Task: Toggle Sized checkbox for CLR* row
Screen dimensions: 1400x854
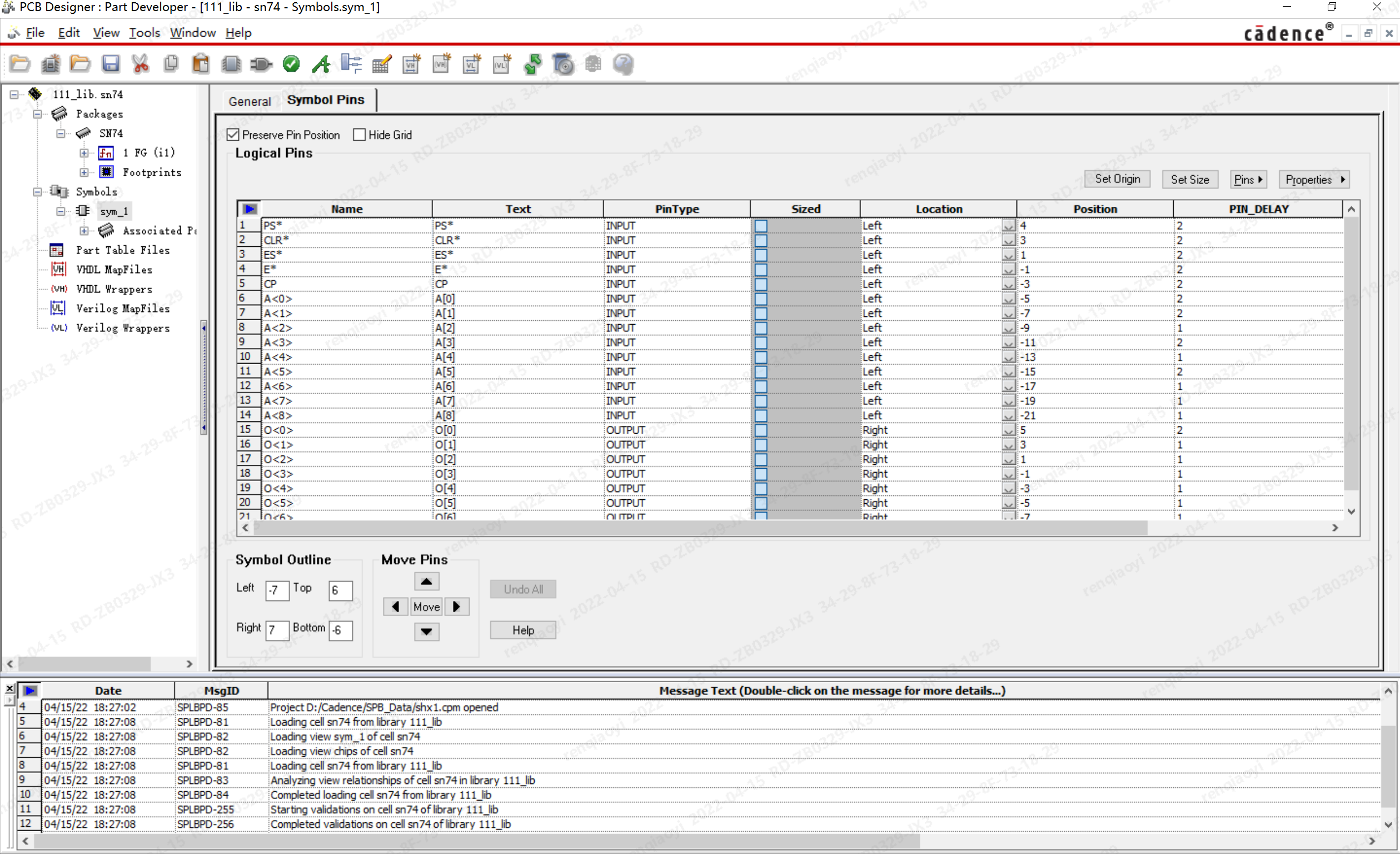Action: tap(761, 240)
